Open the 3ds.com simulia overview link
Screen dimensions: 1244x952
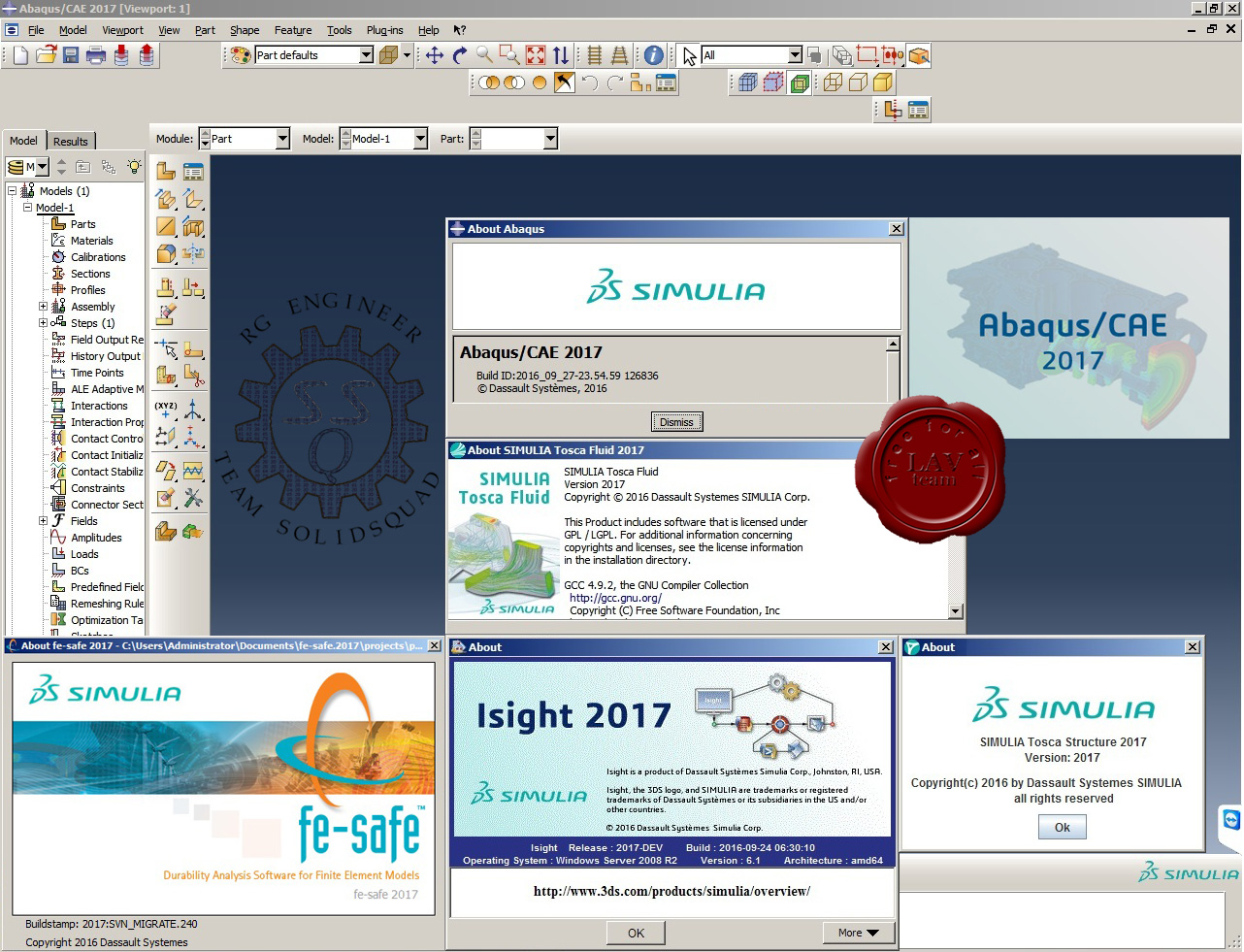coord(671,891)
